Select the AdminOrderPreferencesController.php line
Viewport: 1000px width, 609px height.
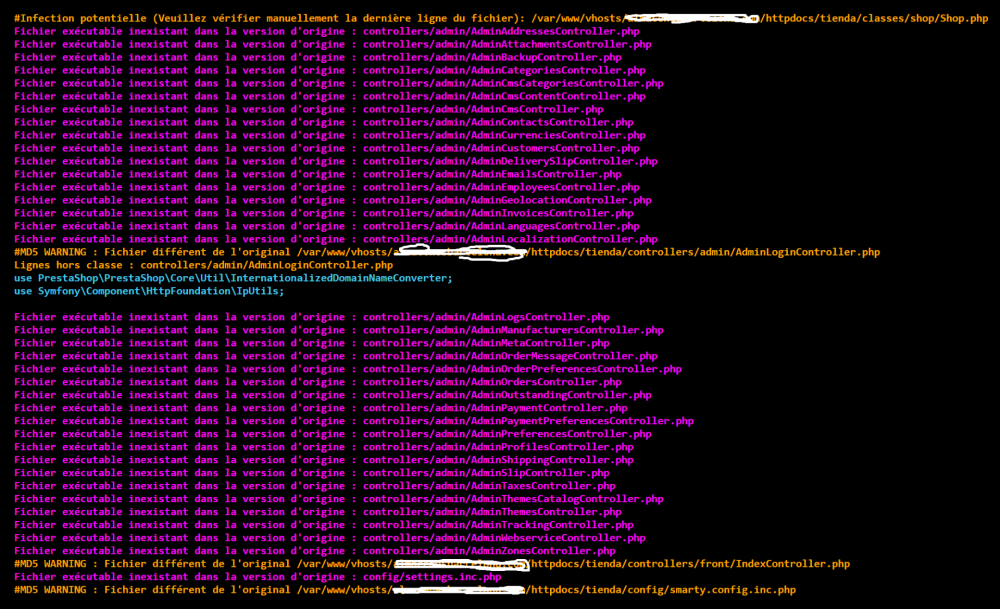[348, 369]
